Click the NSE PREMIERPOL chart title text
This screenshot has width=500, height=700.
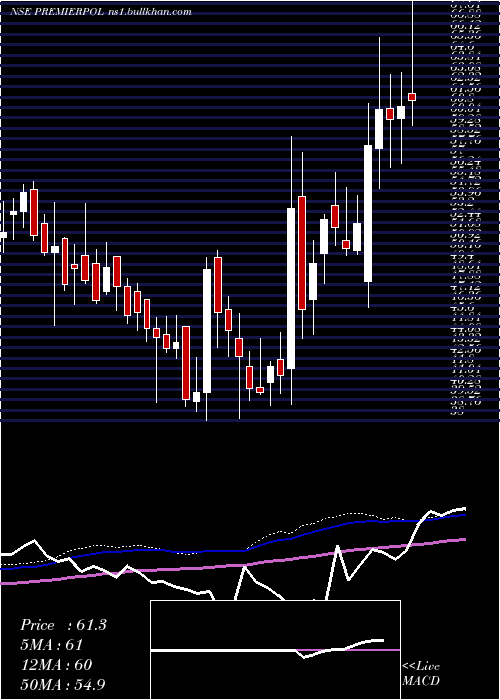tap(101, 12)
